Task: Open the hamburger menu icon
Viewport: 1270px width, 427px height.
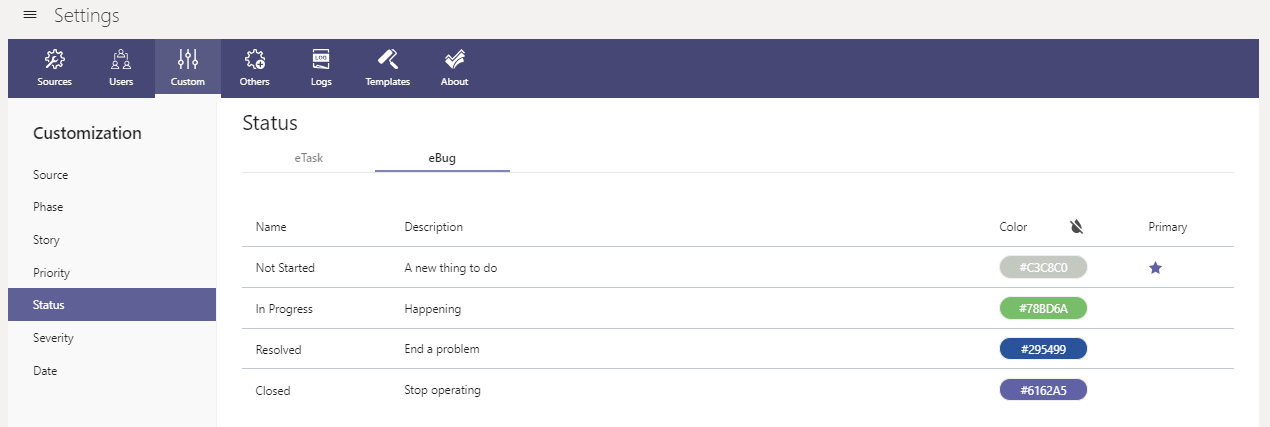Action: click(x=30, y=15)
